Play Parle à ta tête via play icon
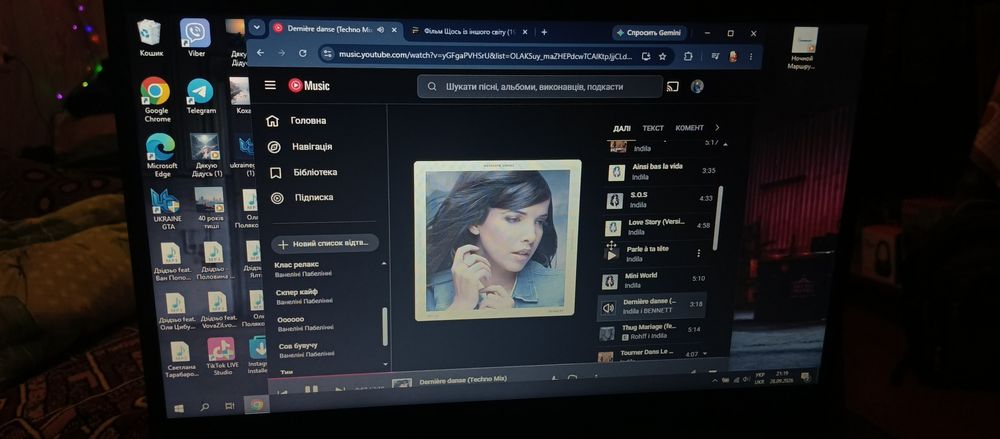This screenshot has height=439, width=1000. pos(611,255)
